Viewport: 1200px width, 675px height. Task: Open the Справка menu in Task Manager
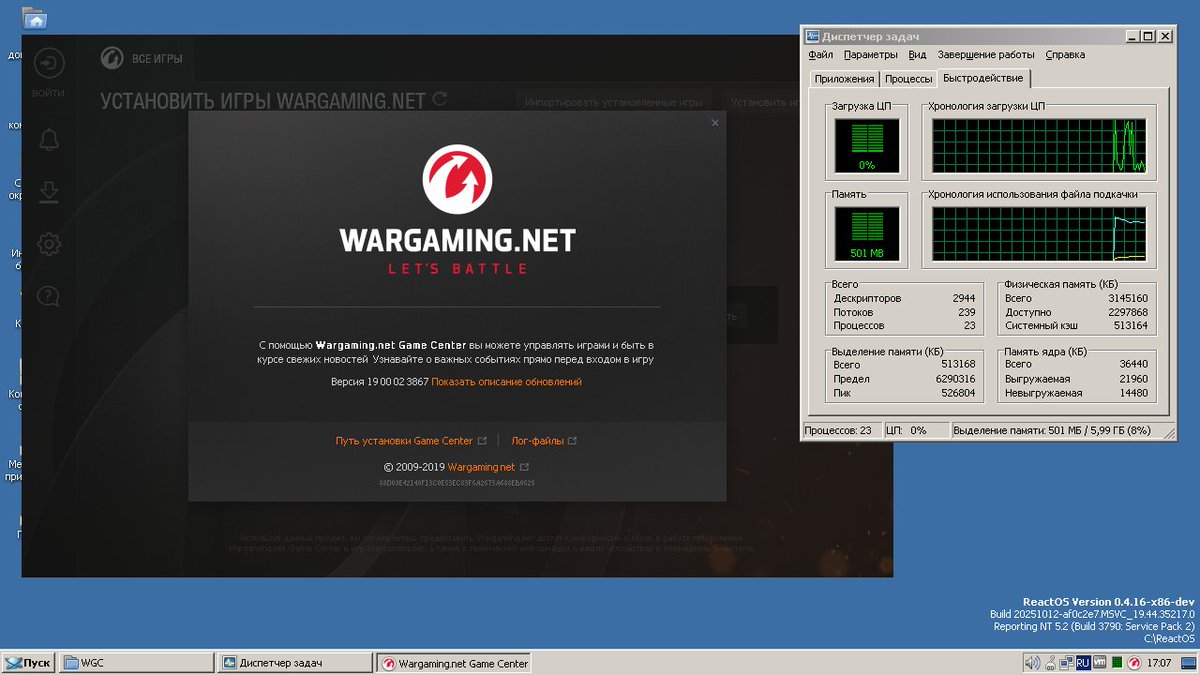point(1065,55)
